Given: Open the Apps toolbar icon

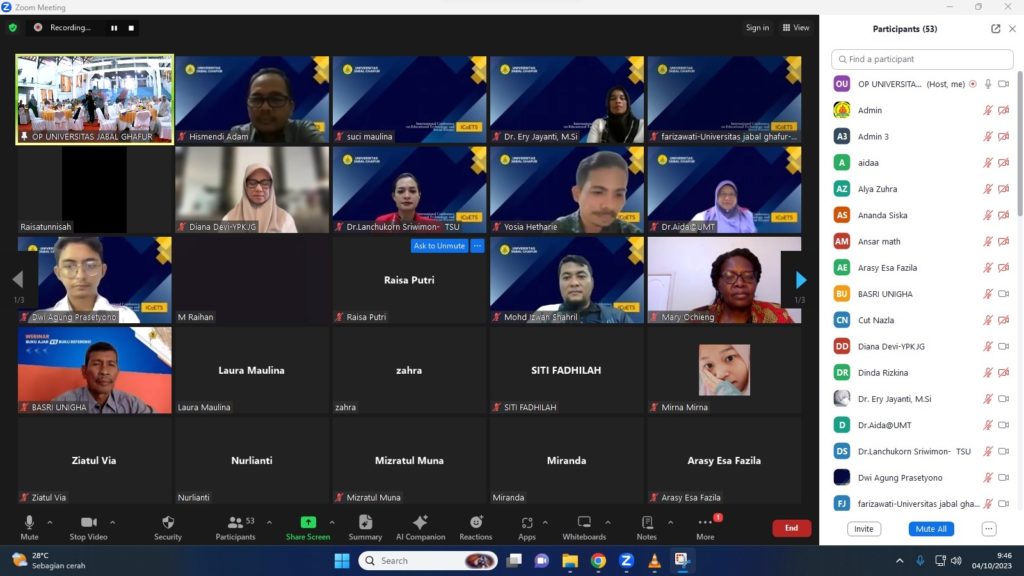Looking at the screenshot, I should [526, 522].
